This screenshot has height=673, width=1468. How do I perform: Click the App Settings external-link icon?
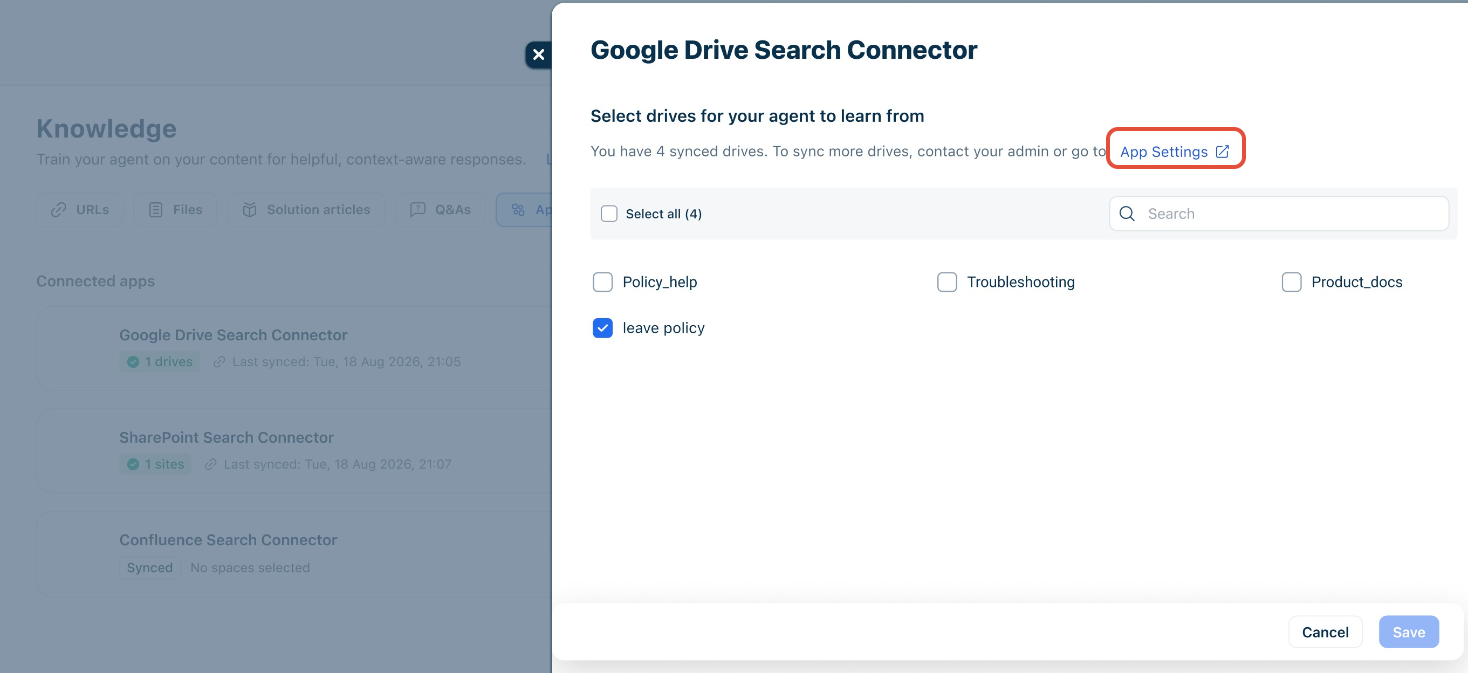(x=1222, y=152)
